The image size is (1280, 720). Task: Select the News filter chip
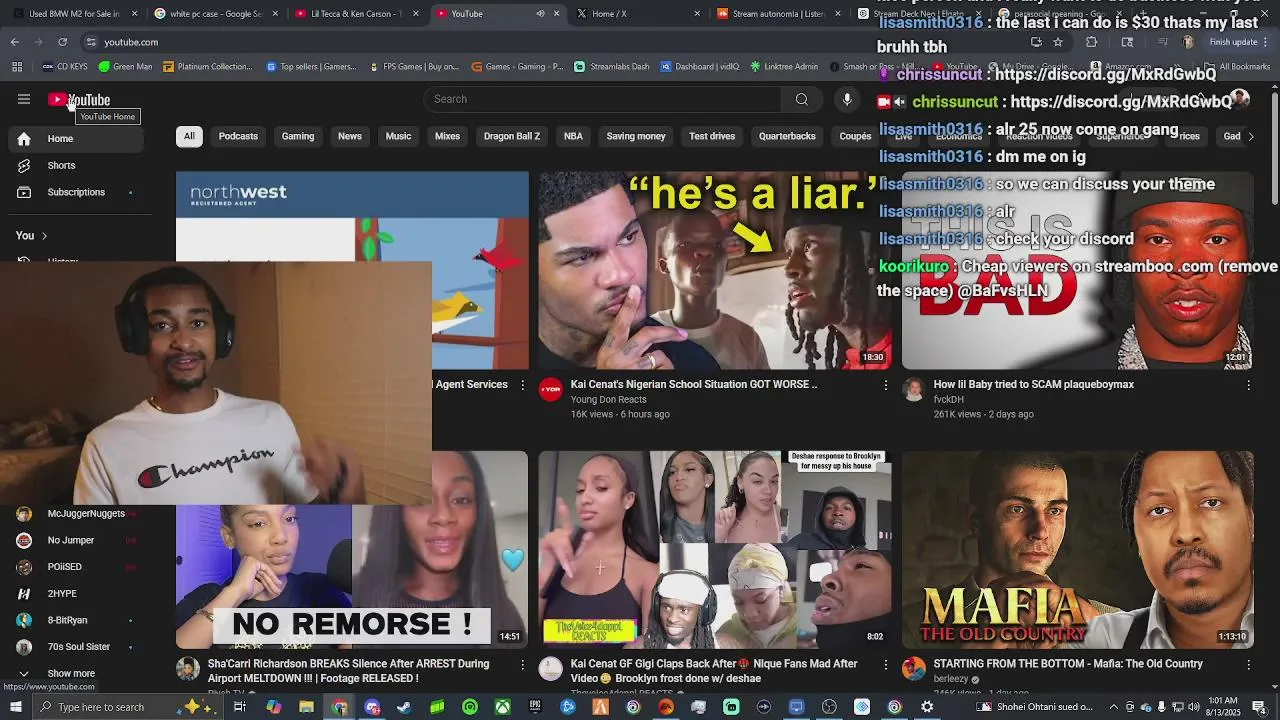[x=350, y=136]
